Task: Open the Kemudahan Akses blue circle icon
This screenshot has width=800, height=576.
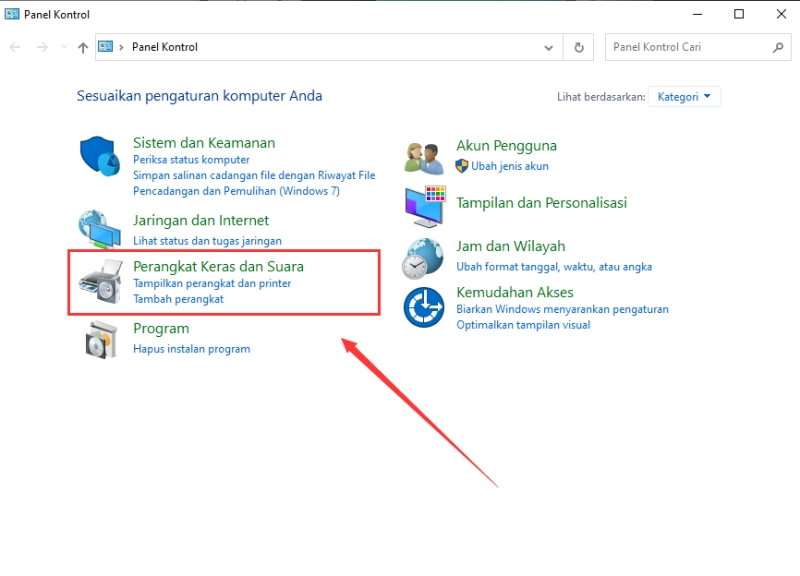Action: click(x=423, y=307)
